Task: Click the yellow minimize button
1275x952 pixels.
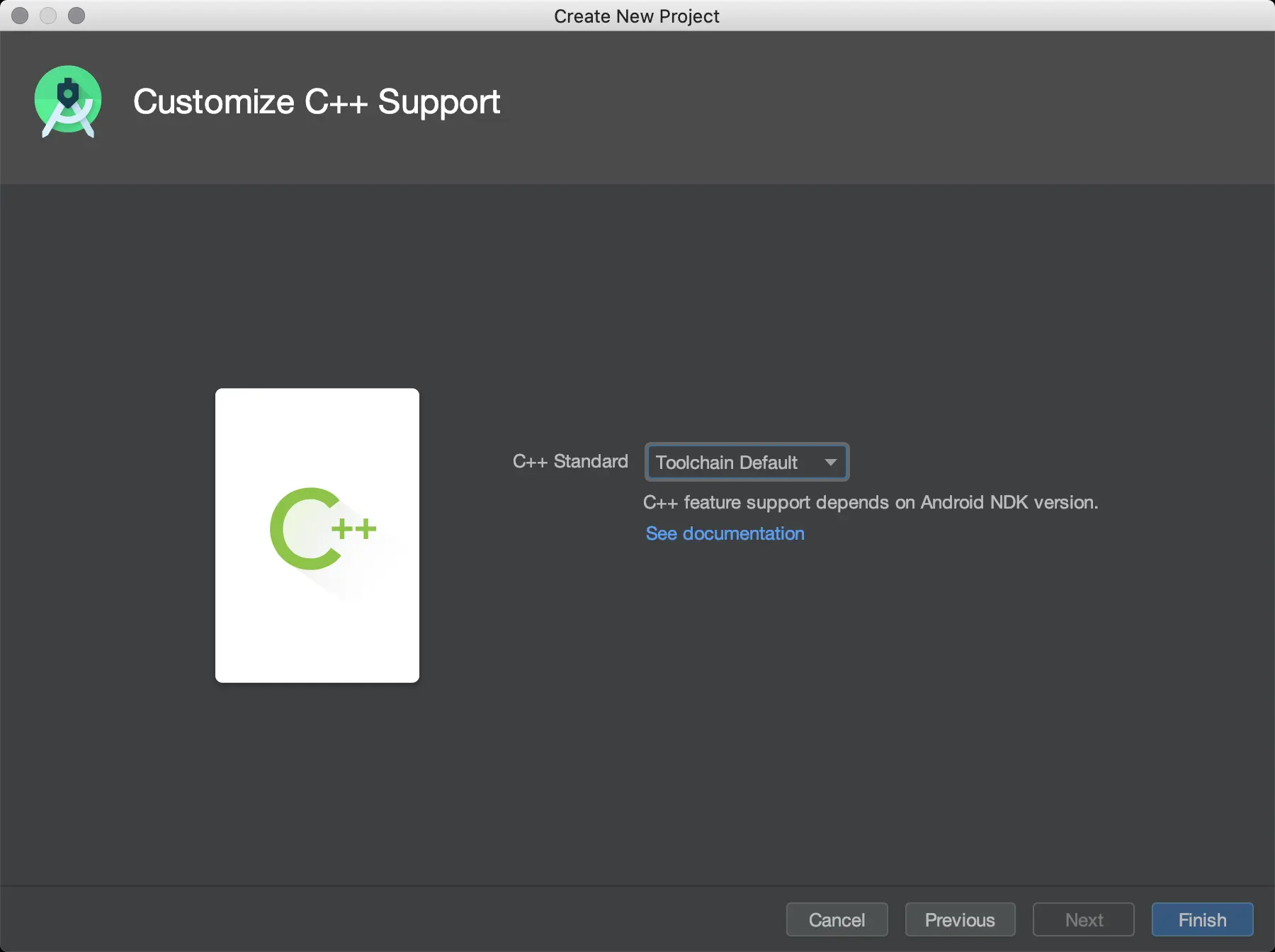Action: click(47, 15)
